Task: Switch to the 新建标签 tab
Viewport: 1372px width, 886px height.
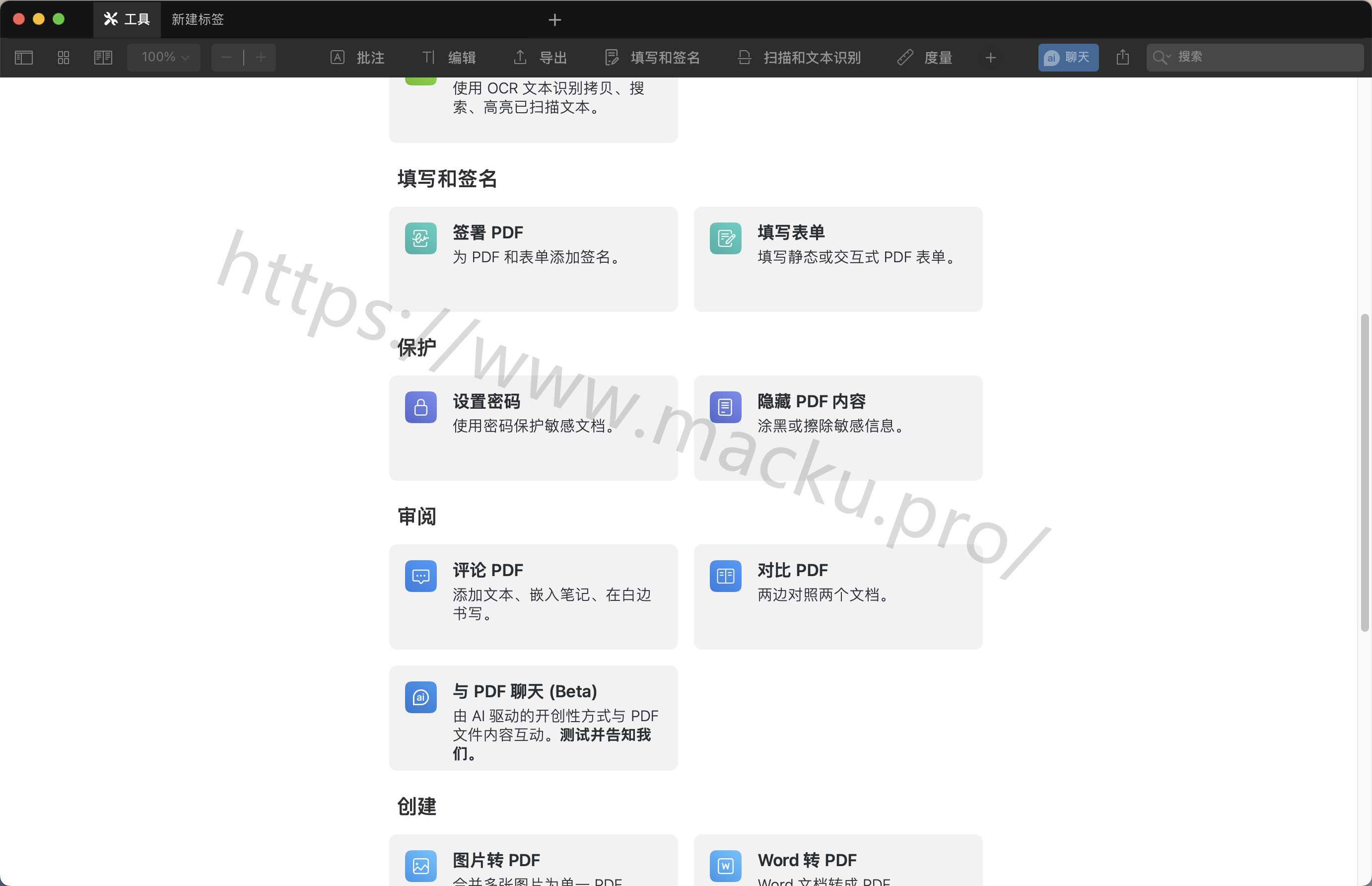Action: [x=197, y=19]
